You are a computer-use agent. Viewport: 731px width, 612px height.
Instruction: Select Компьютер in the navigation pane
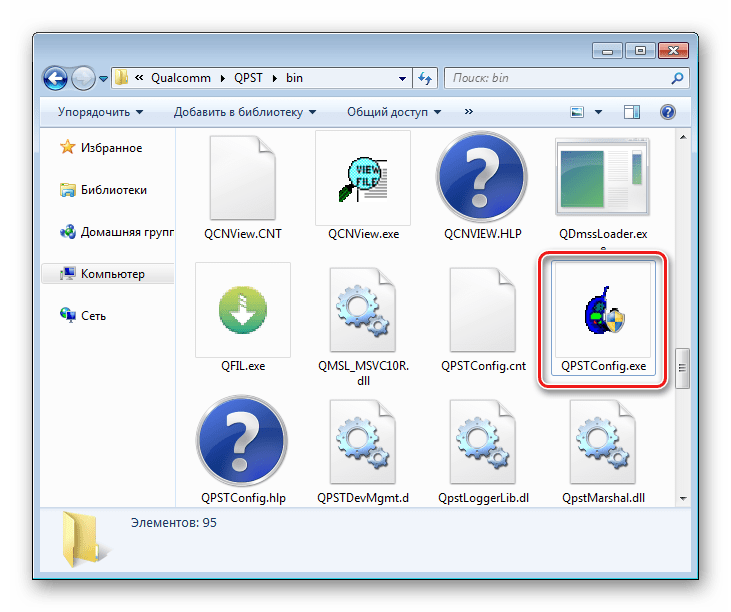108,274
